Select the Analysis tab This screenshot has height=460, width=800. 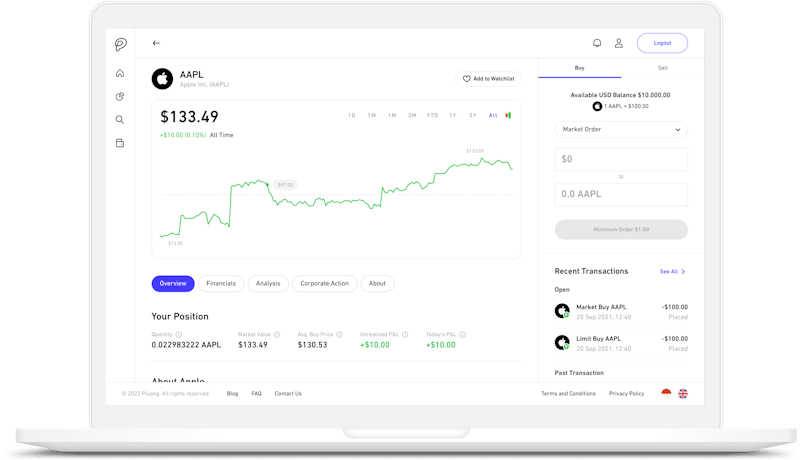point(268,284)
